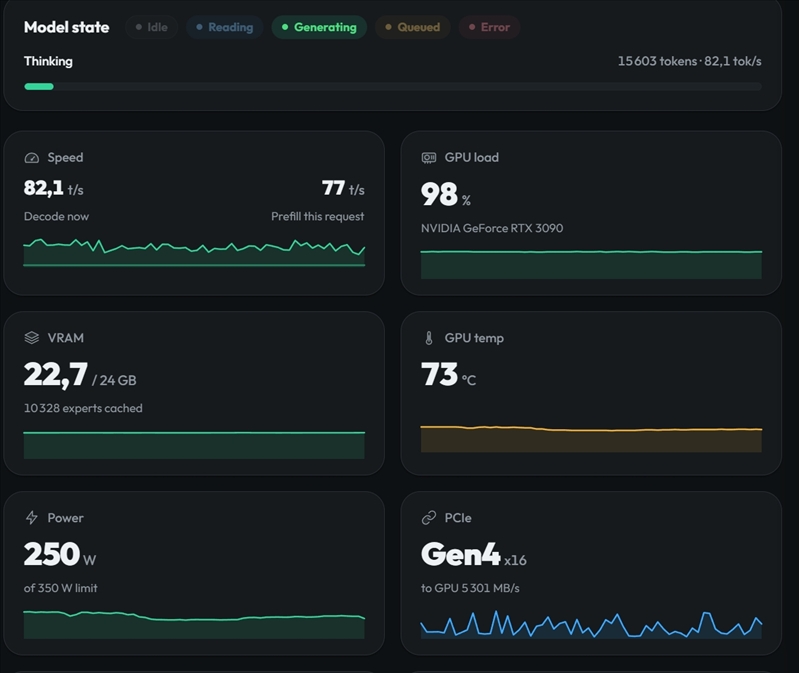Click the '22,7 / 24 GB' VRAM value
The image size is (799, 673).
[80, 375]
